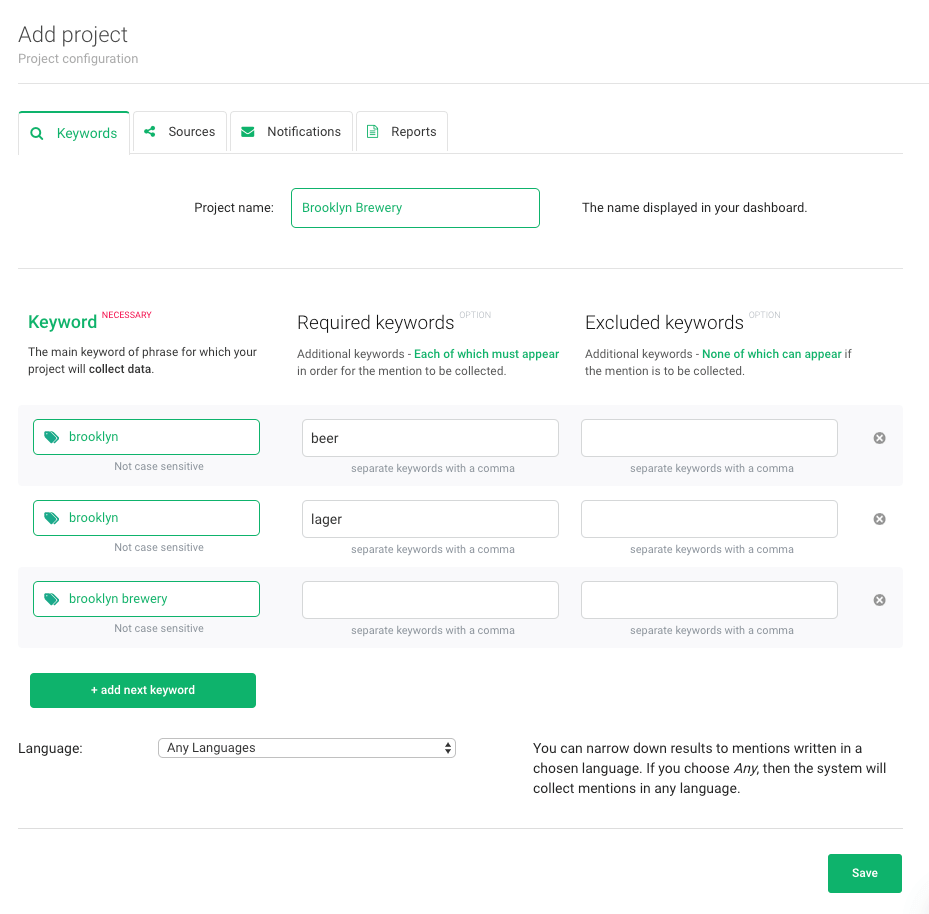Click the envelope icon on Notifications tab
929x914 pixels.
[247, 131]
